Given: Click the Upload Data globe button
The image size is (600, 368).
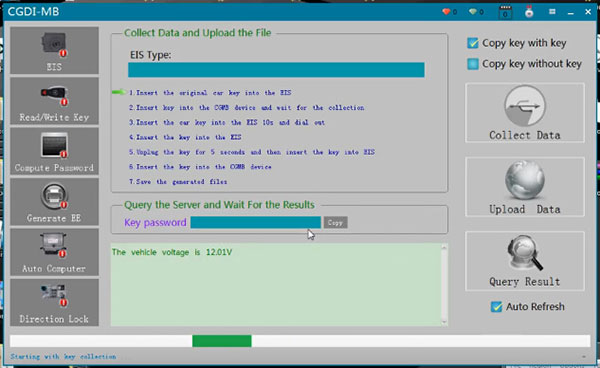Looking at the screenshot, I should (525, 187).
